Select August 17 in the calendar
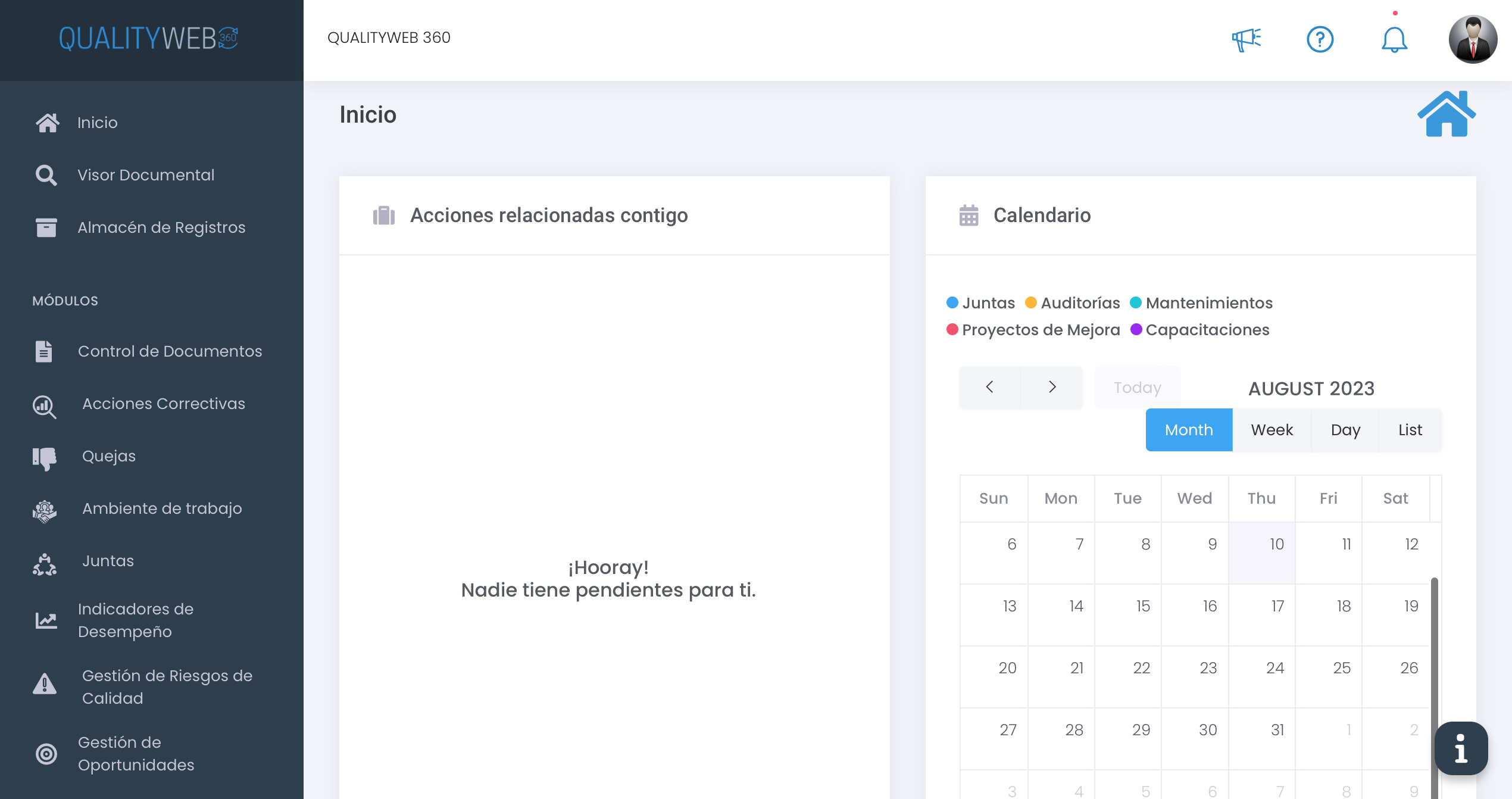The height and width of the screenshot is (799, 1512). coord(1262,614)
